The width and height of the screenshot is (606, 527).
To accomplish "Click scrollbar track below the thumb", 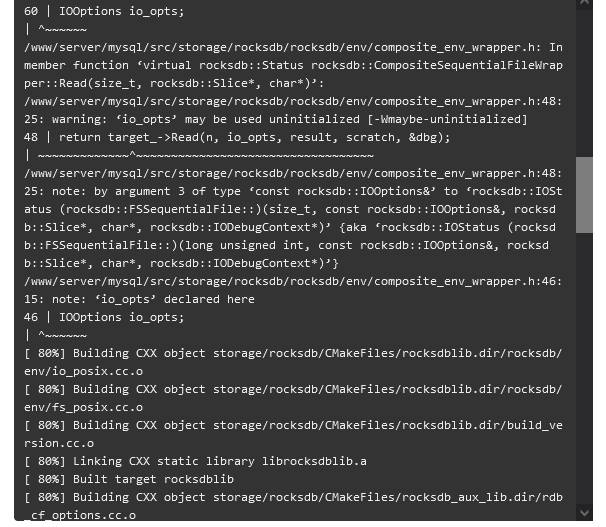I will click(584, 368).
